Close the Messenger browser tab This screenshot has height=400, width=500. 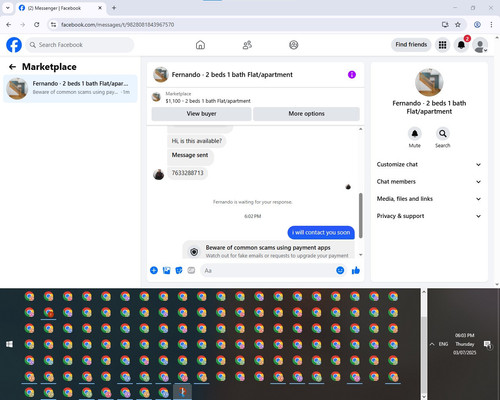click(x=100, y=8)
